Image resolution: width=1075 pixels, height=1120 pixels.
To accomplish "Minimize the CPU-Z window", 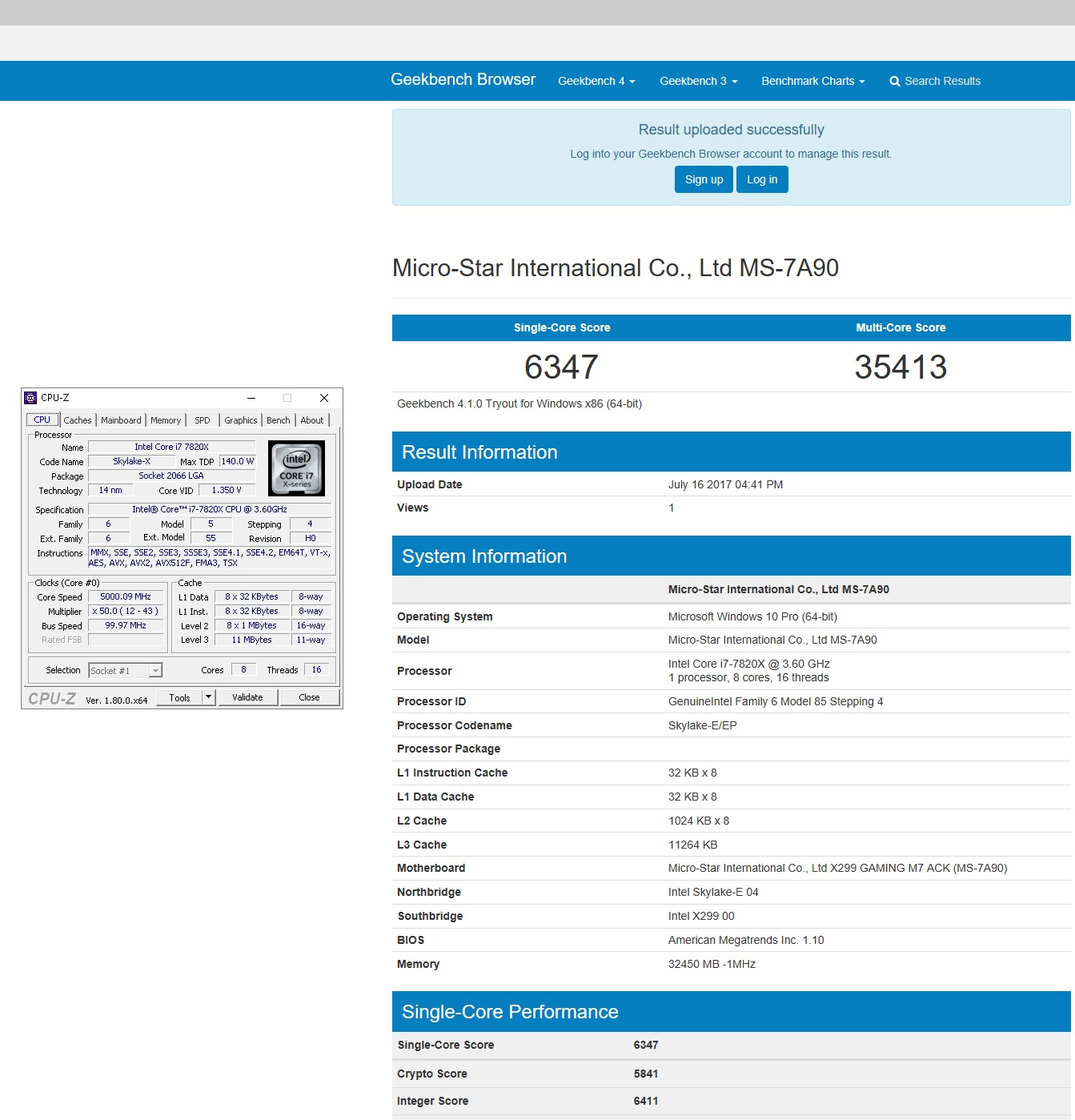I will [x=251, y=398].
